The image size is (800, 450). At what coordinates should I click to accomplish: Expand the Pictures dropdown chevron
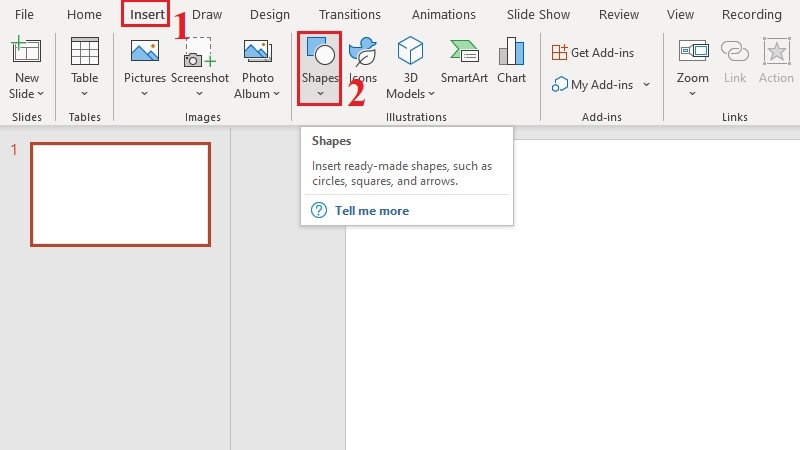point(144,93)
